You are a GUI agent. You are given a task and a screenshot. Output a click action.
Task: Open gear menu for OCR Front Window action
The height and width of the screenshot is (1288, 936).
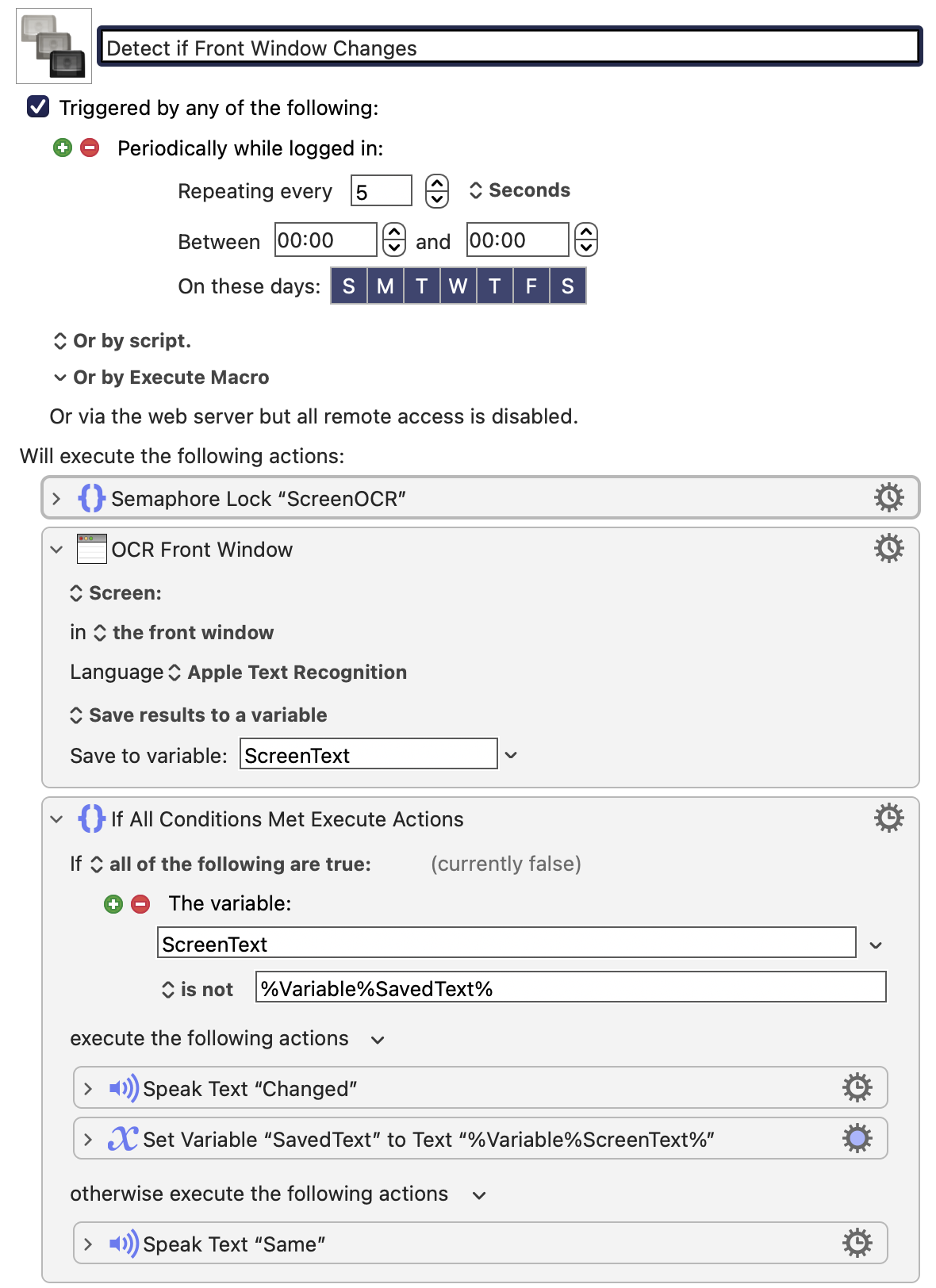coord(888,548)
